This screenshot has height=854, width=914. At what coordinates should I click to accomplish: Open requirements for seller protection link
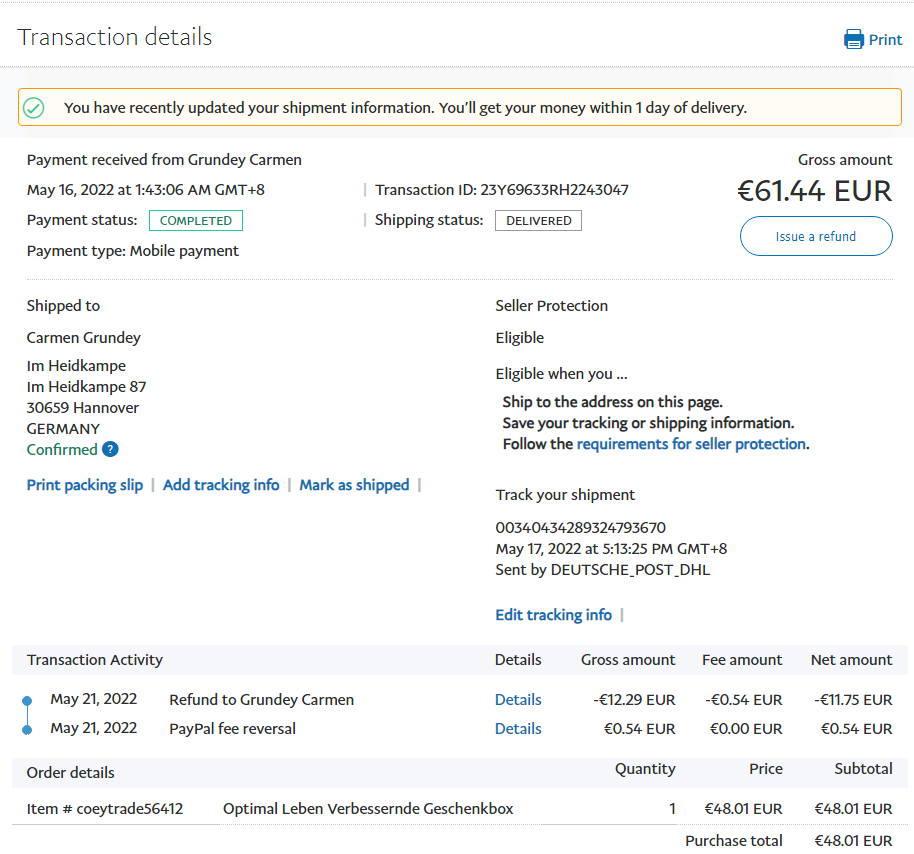[x=691, y=444]
